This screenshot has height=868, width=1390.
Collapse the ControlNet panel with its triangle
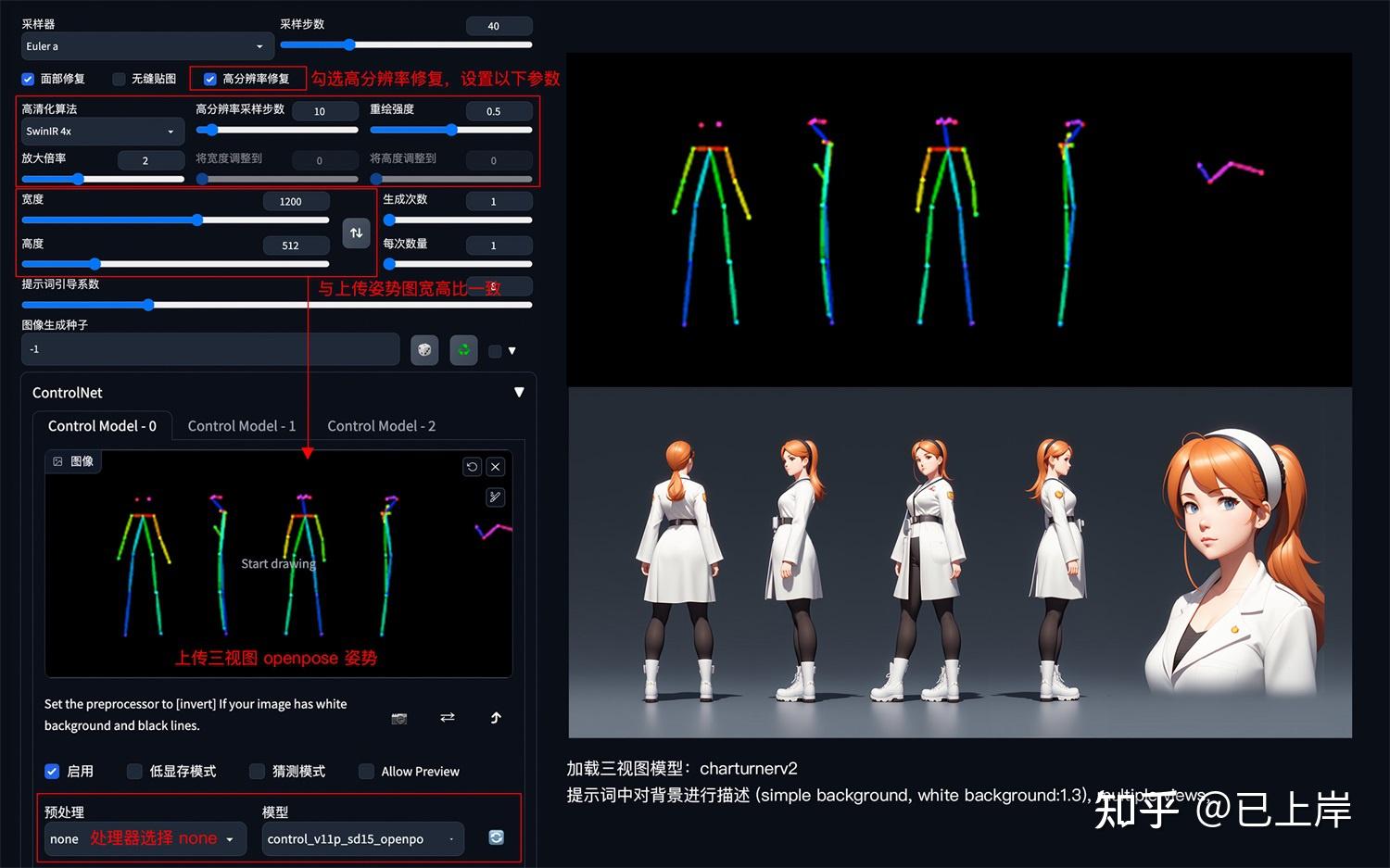519,392
